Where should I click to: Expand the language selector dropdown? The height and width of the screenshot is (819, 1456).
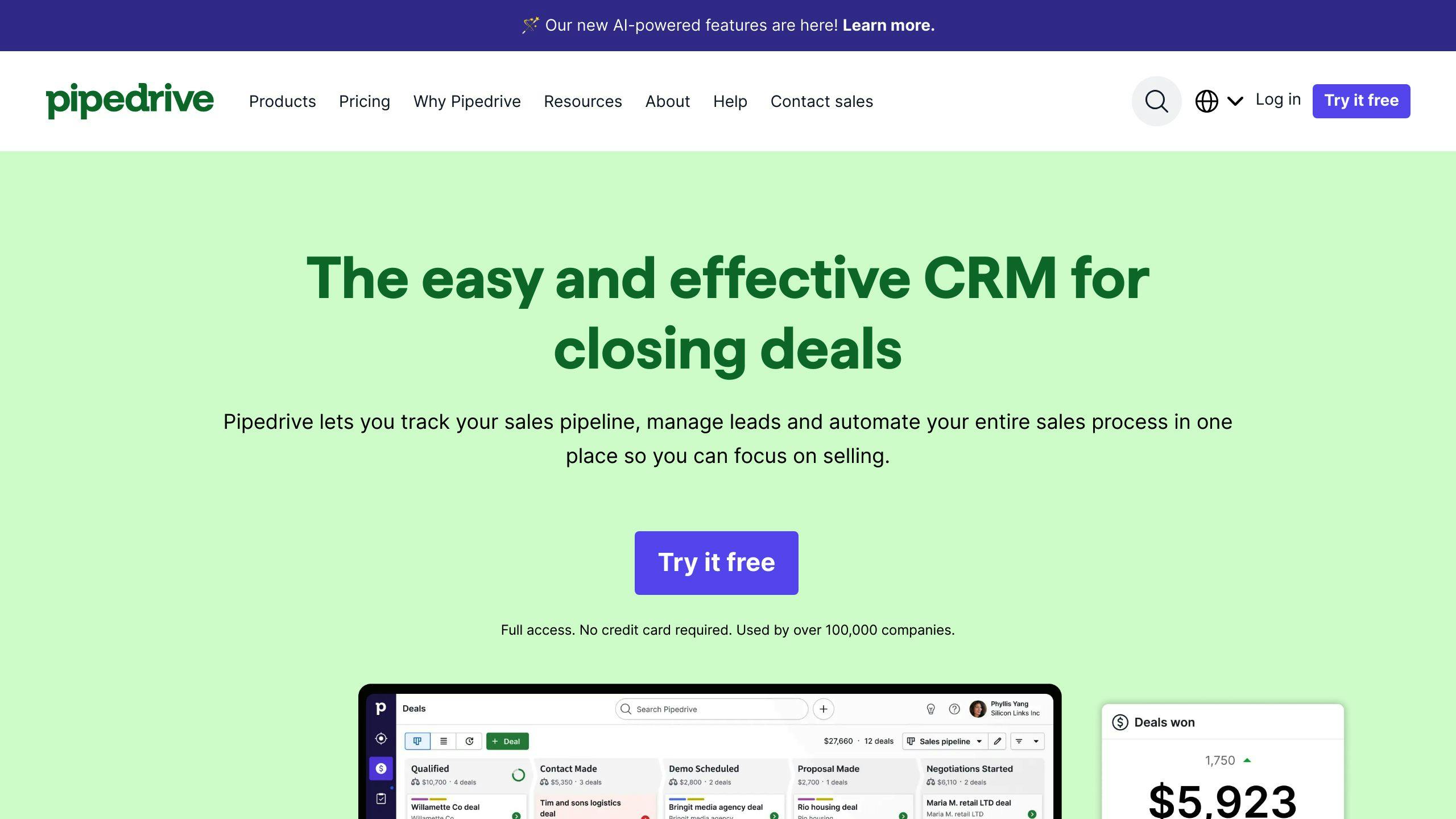1216,100
